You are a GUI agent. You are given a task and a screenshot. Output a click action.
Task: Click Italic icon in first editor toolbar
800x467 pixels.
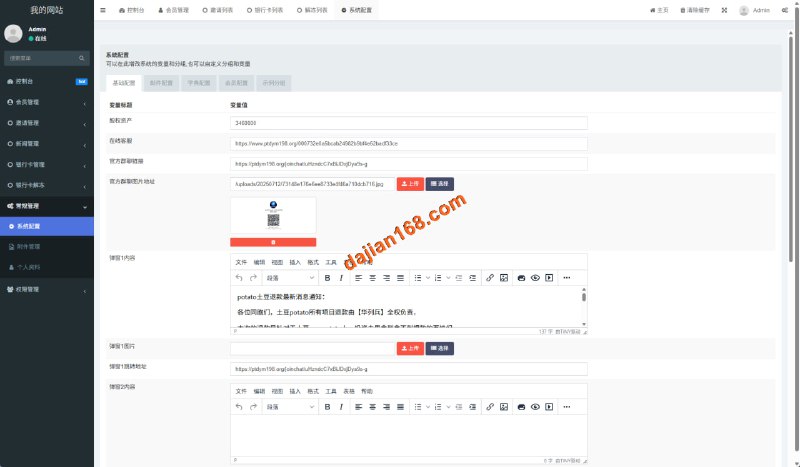341,277
